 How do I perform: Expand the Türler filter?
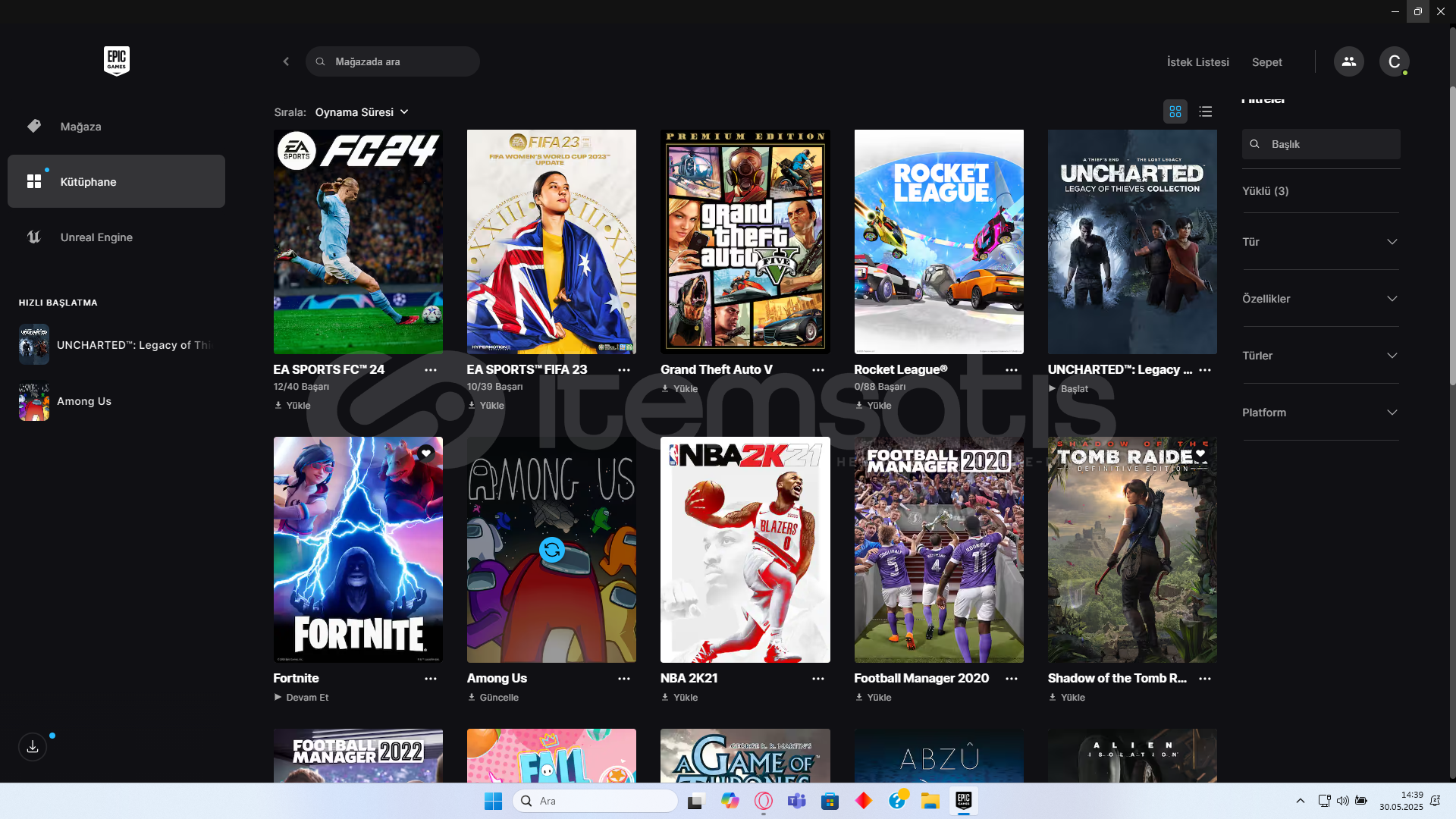click(x=1320, y=356)
